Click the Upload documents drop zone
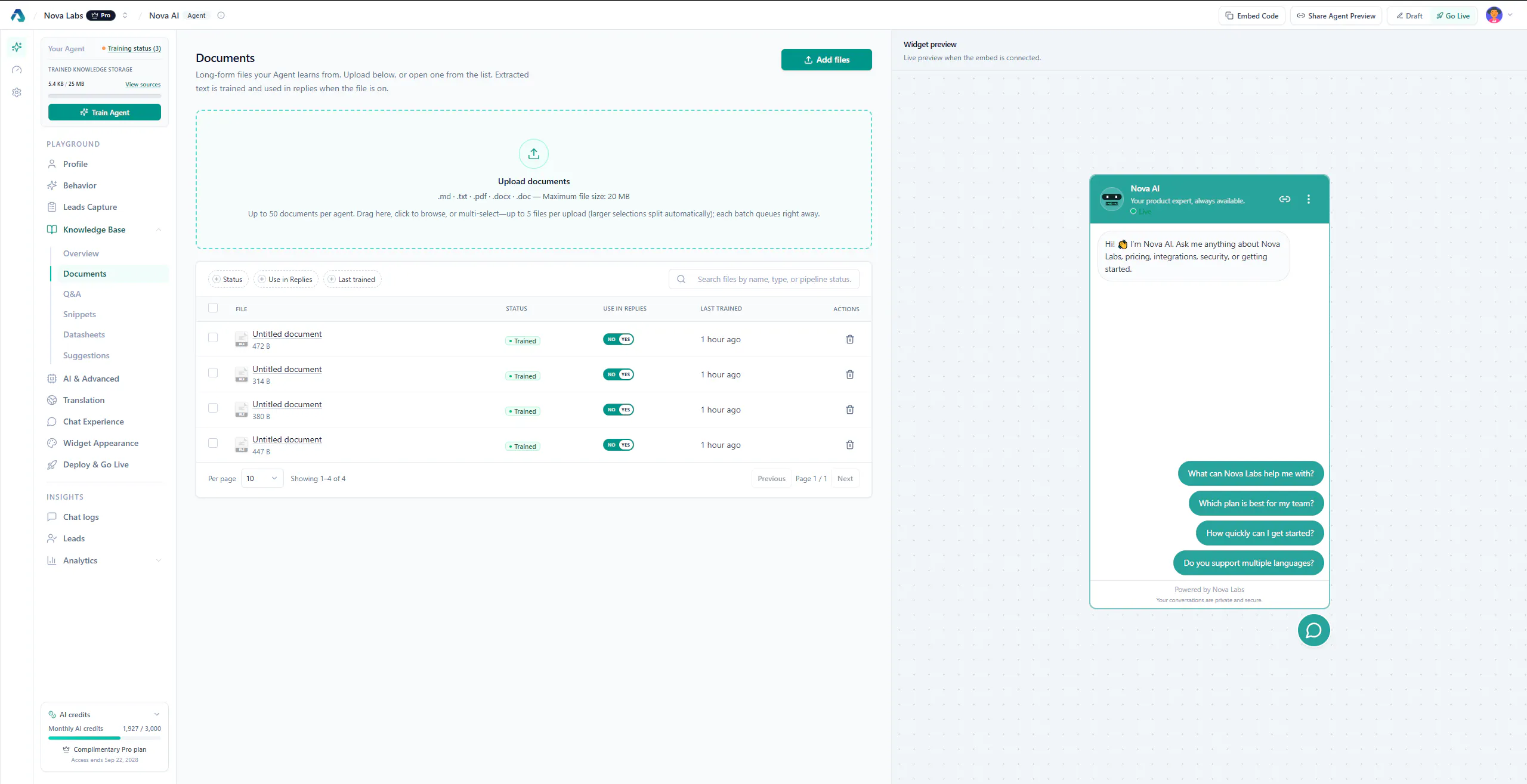 pos(534,179)
